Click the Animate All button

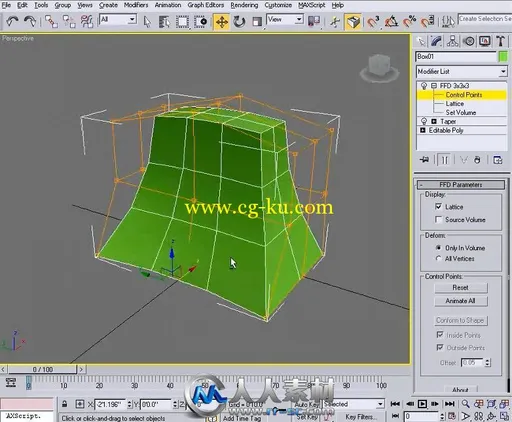click(x=461, y=301)
